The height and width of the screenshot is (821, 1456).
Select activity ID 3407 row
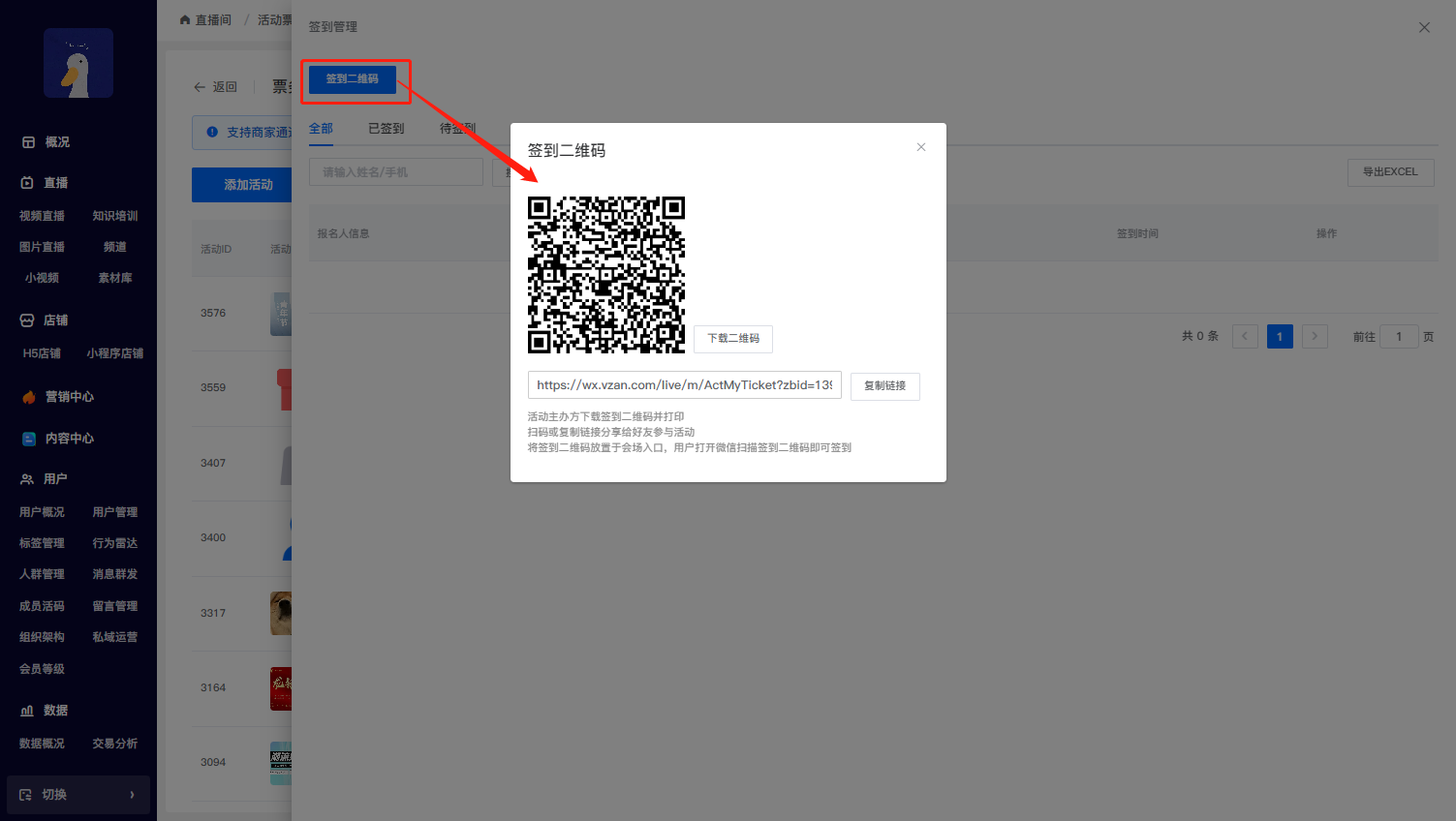242,463
